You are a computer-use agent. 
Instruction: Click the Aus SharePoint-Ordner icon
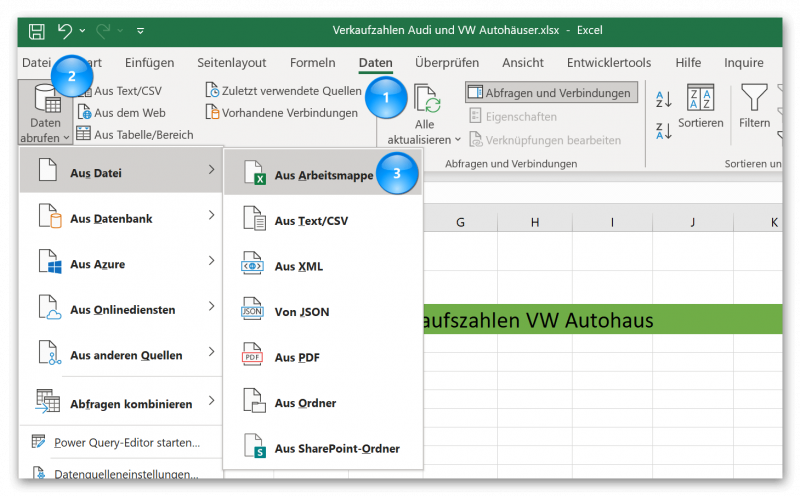tap(254, 445)
